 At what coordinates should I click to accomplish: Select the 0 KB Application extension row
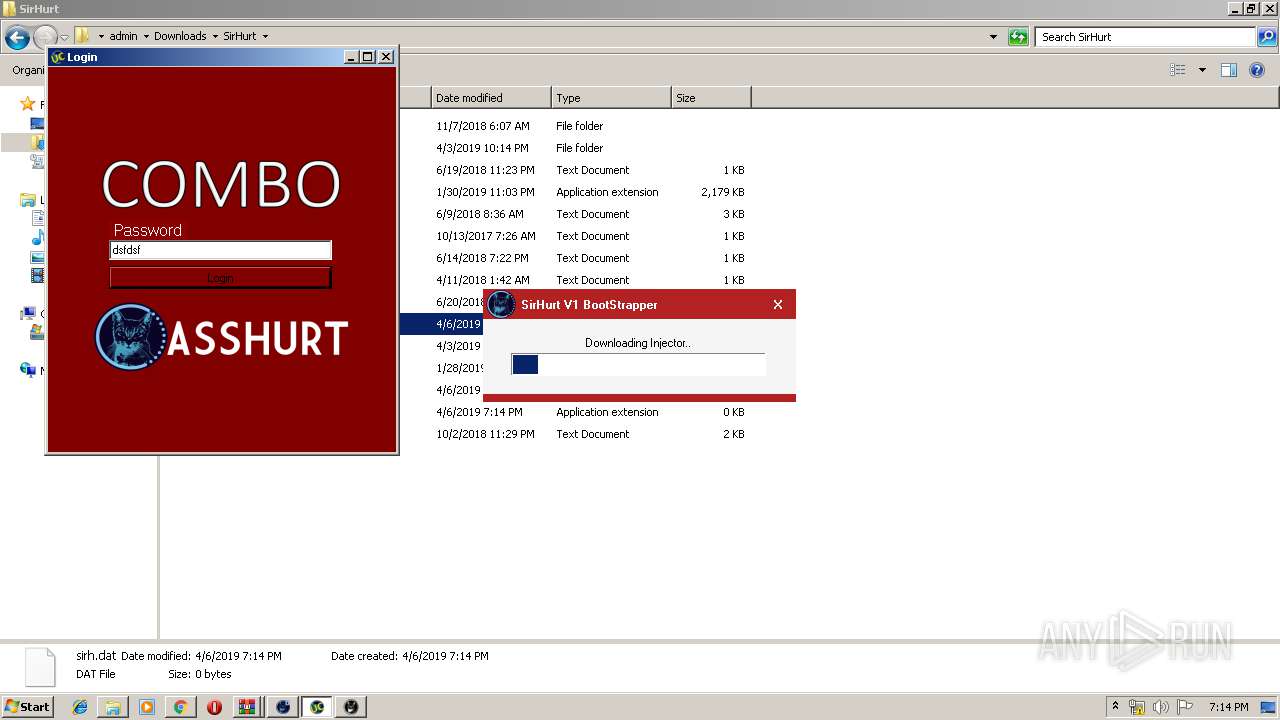coord(590,412)
